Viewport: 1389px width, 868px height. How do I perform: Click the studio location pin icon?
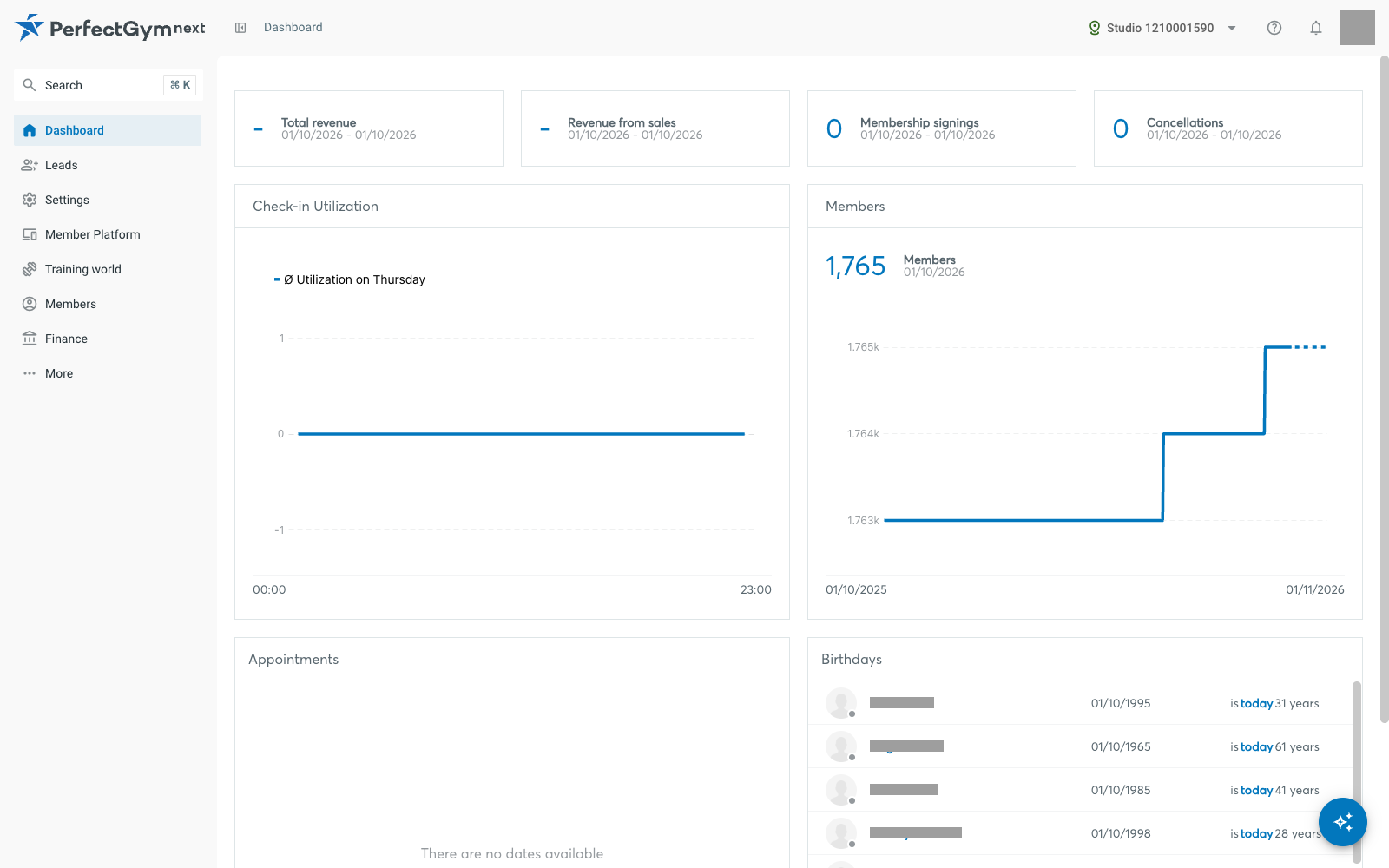(1095, 28)
